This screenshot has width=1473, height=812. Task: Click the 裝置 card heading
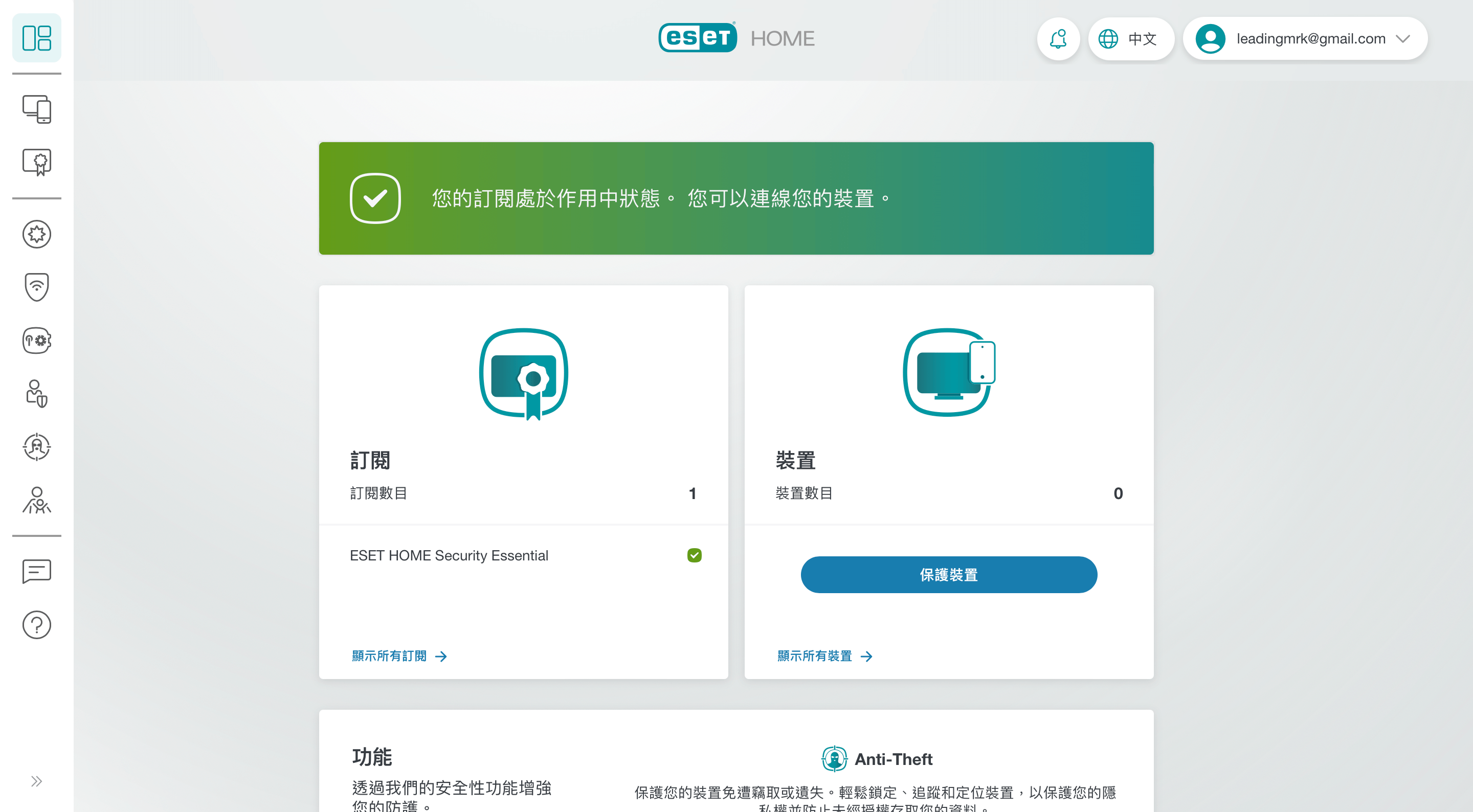click(x=795, y=460)
